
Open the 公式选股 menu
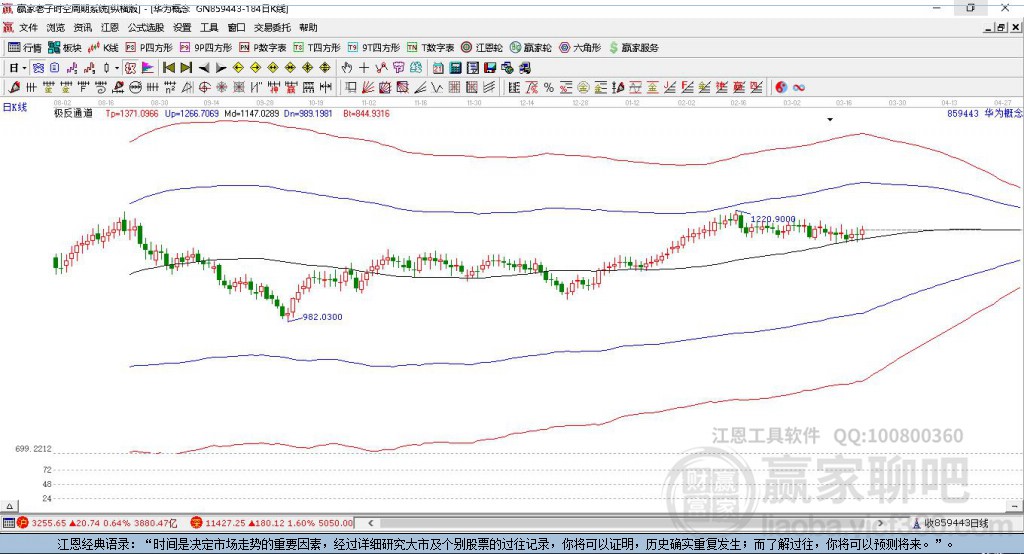coord(146,27)
